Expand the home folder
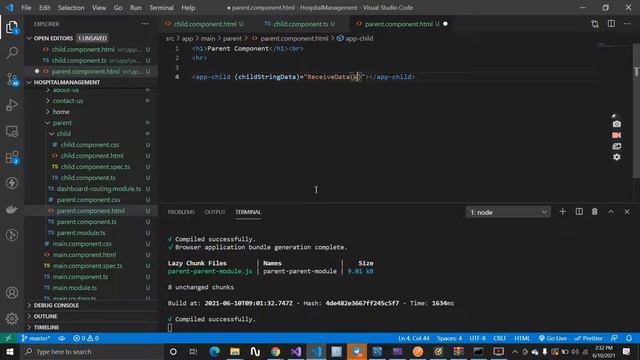This screenshot has width=640, height=360. tap(61, 111)
